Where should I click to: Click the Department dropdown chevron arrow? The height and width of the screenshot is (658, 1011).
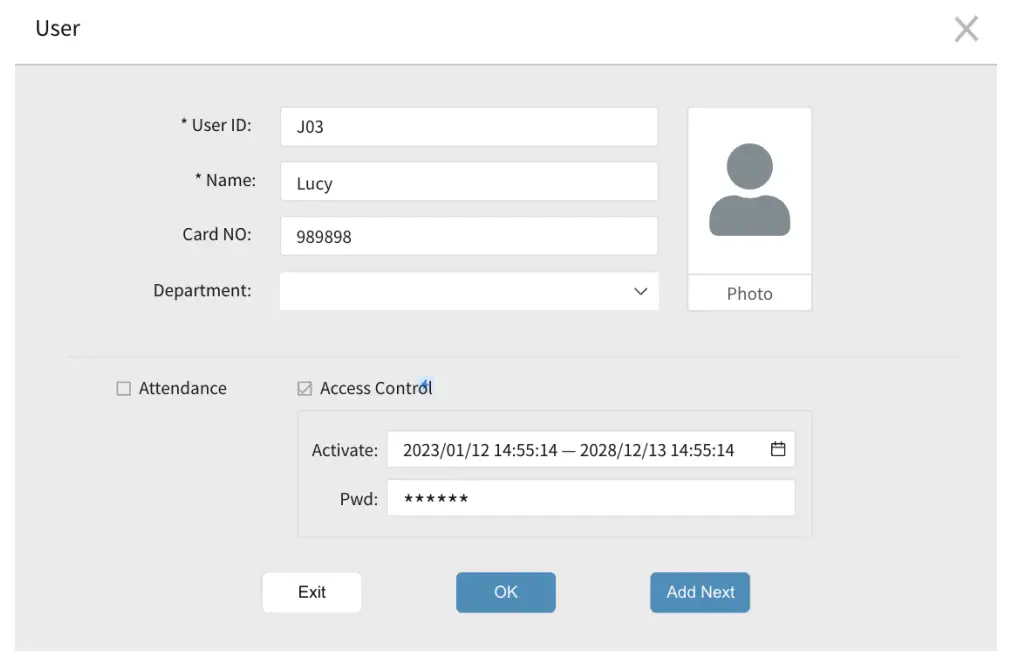pyautogui.click(x=641, y=291)
